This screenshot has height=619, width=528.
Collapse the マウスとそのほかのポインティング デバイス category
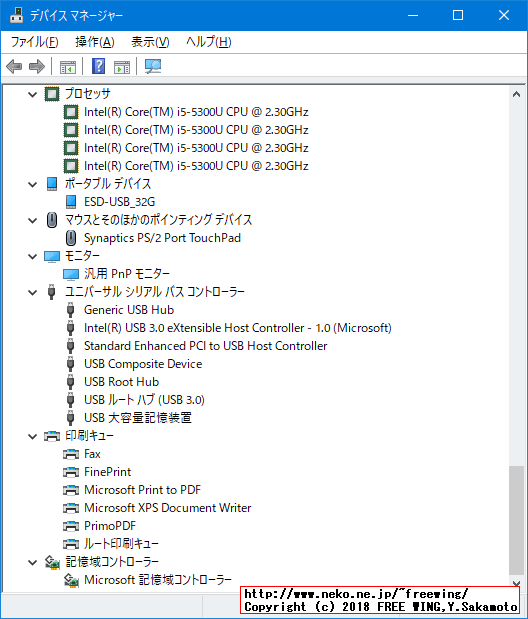[x=33, y=220]
